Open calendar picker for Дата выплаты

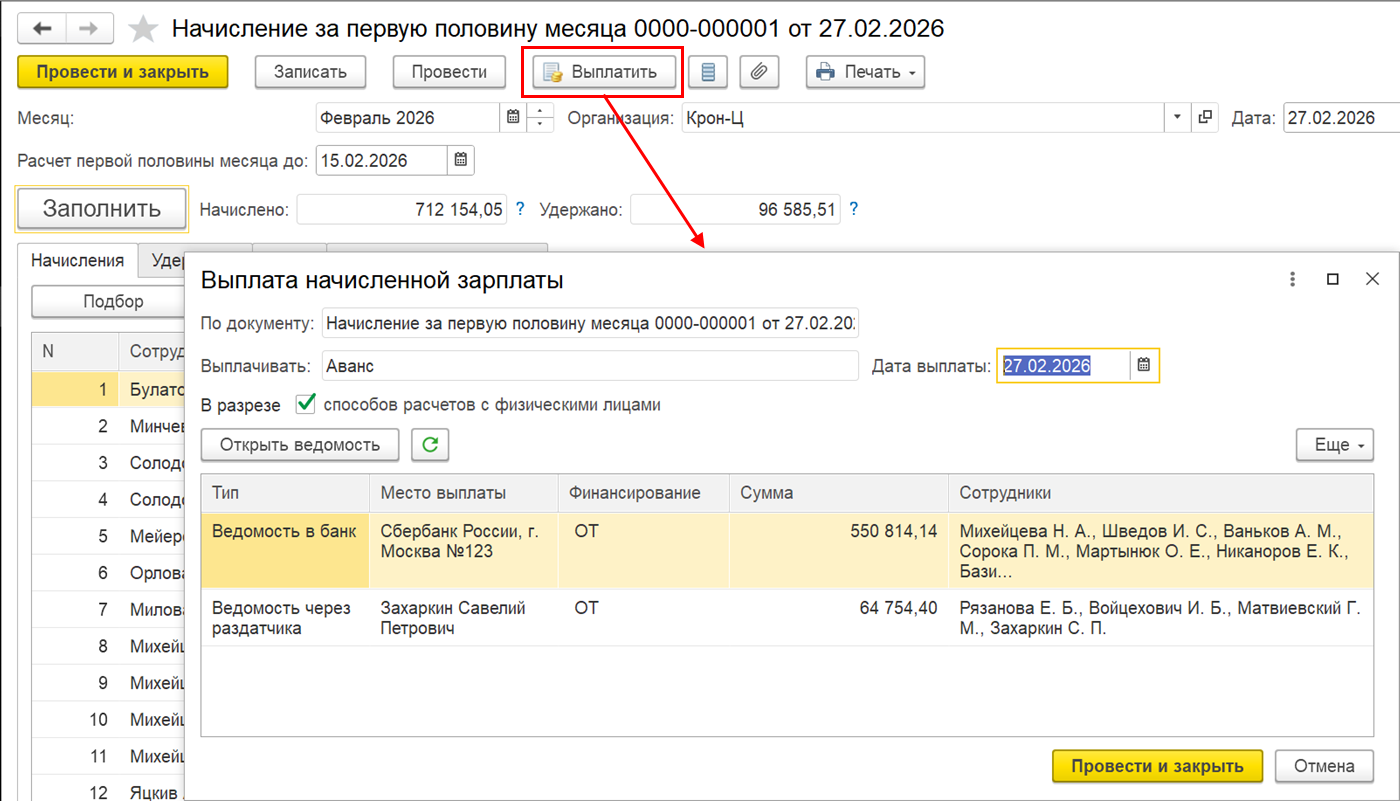[1144, 366]
